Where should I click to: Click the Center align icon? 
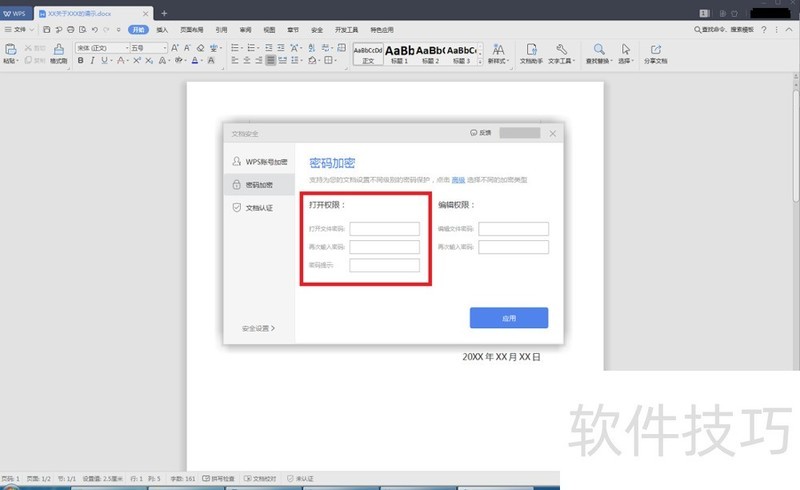[x=247, y=61]
